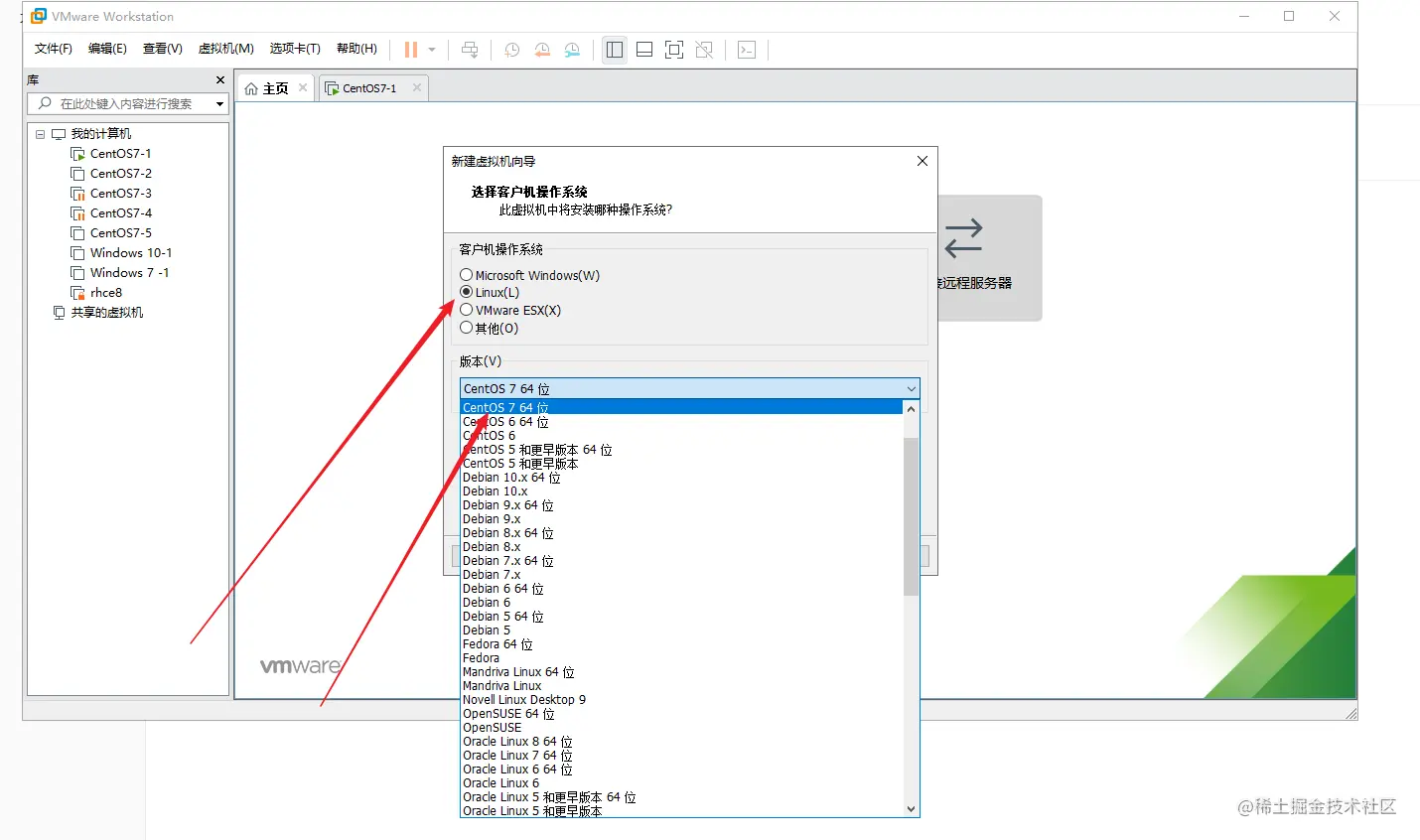Select the Linux(L) radio button
The height and width of the screenshot is (840, 1420).
[466, 292]
